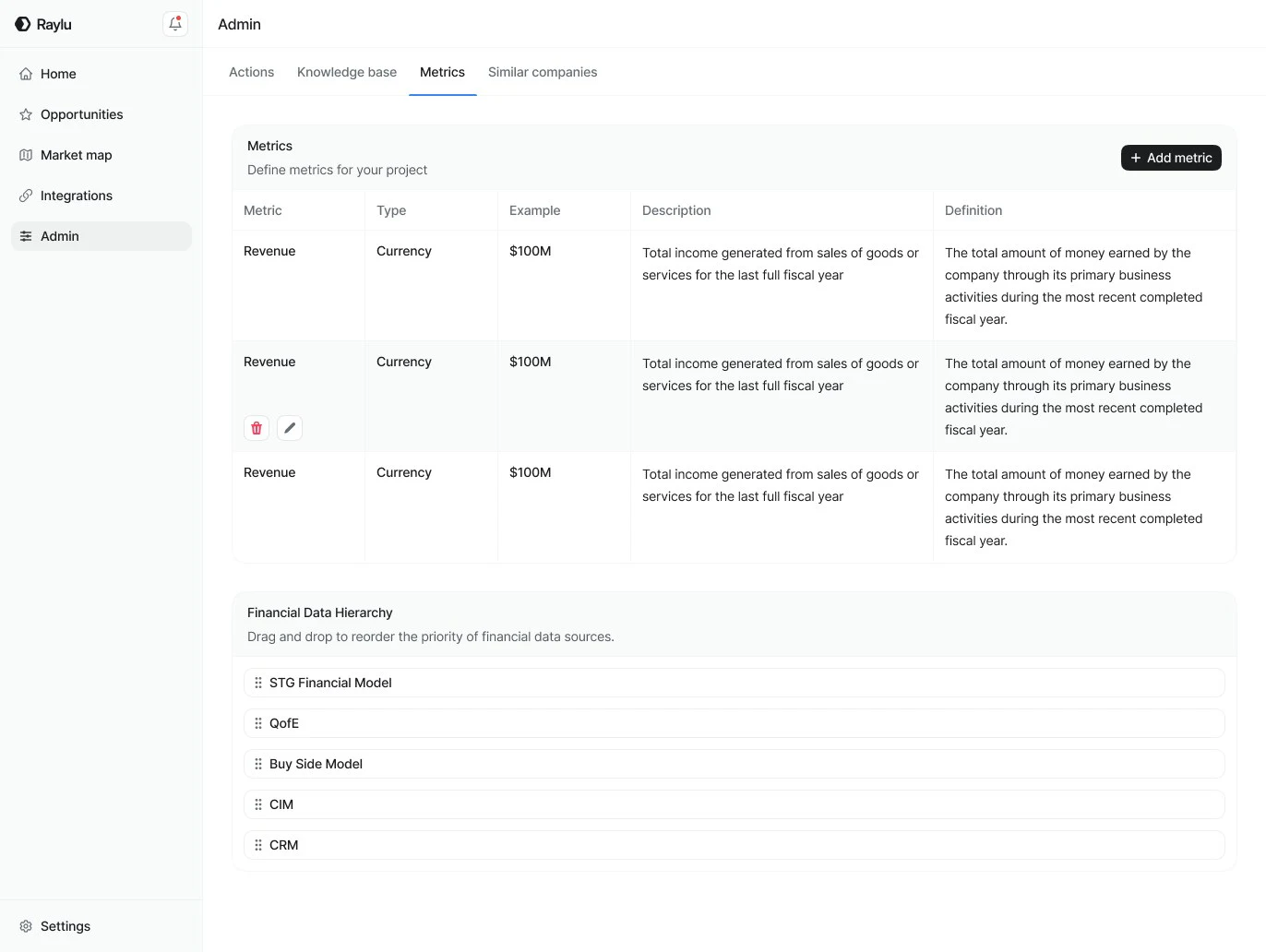This screenshot has height=952, width=1266.
Task: Click the Add metric button
Action: click(1171, 158)
